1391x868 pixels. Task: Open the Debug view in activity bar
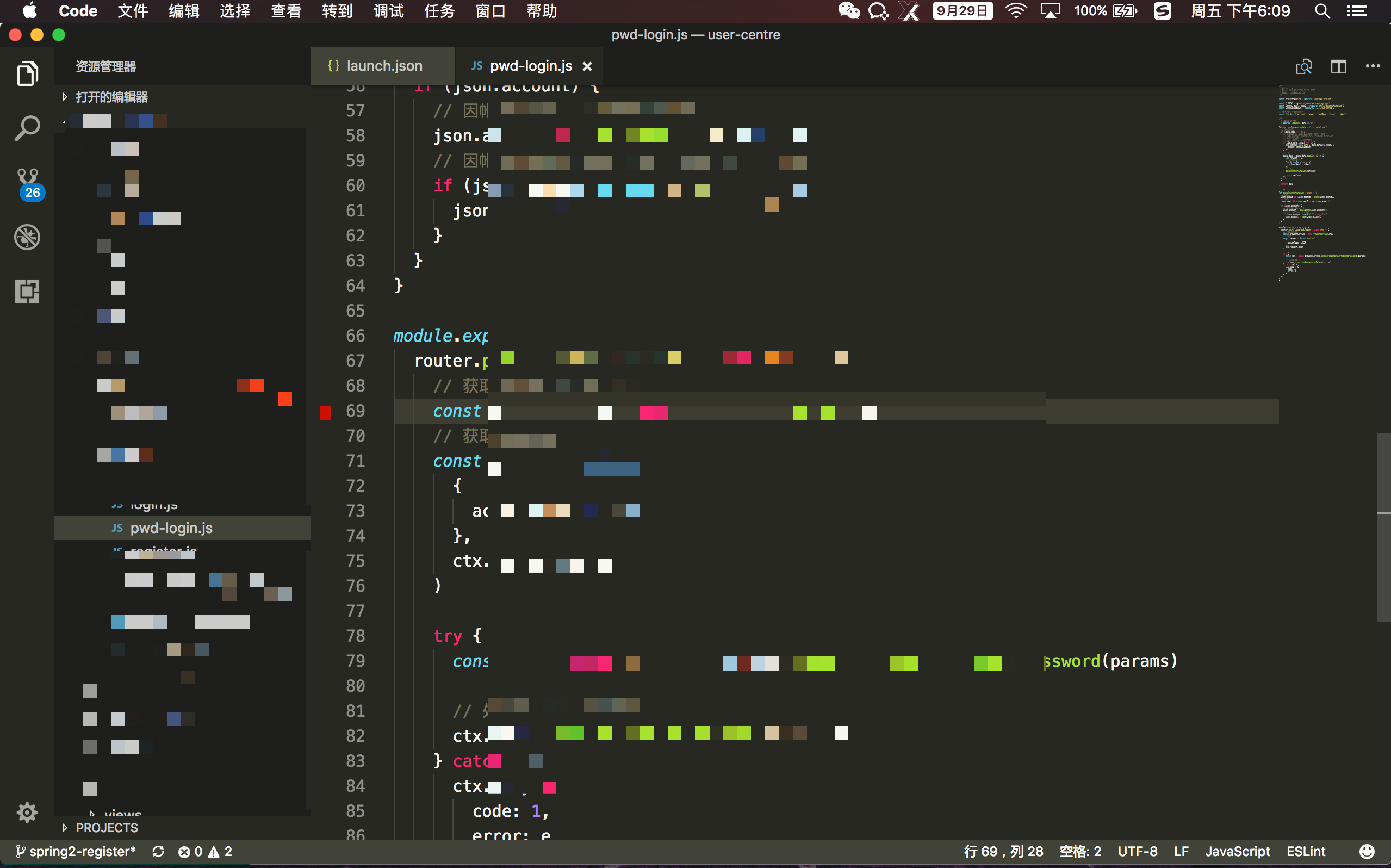27,237
